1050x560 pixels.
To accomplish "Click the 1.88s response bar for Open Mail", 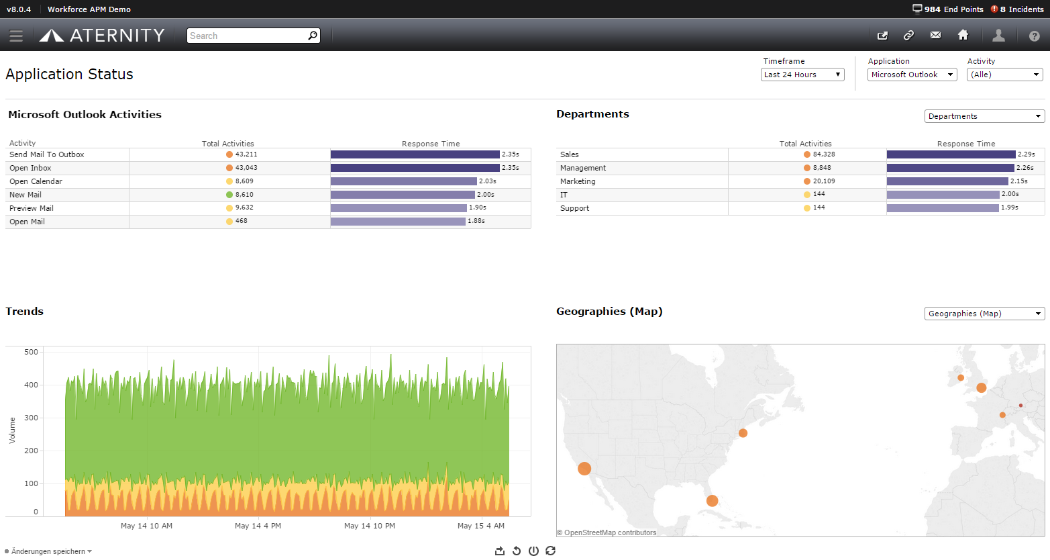I will coord(398,222).
